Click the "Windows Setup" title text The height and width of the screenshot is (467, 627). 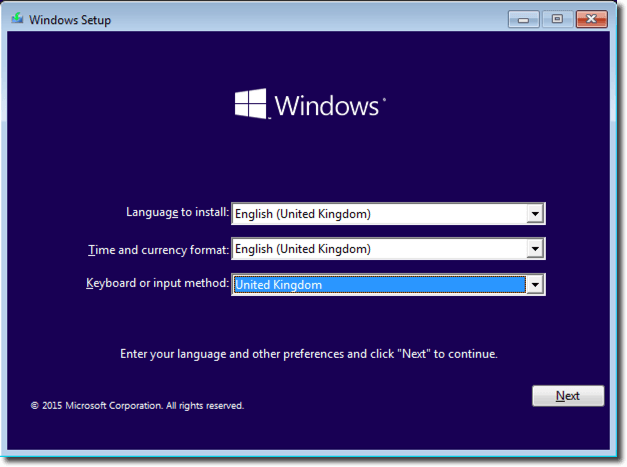tap(70, 20)
